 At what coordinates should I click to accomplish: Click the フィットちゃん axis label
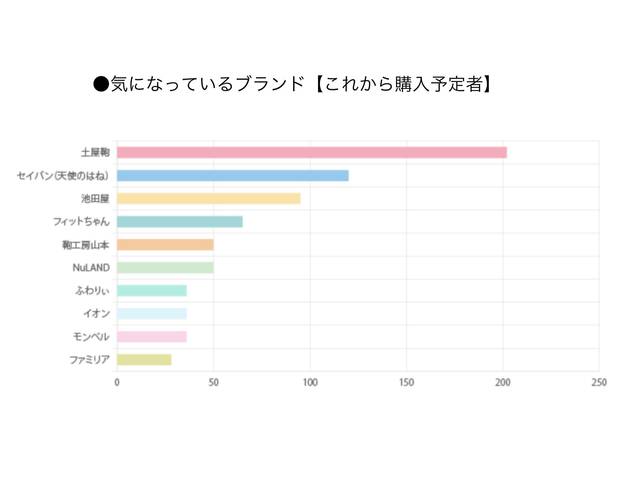tap(81, 221)
